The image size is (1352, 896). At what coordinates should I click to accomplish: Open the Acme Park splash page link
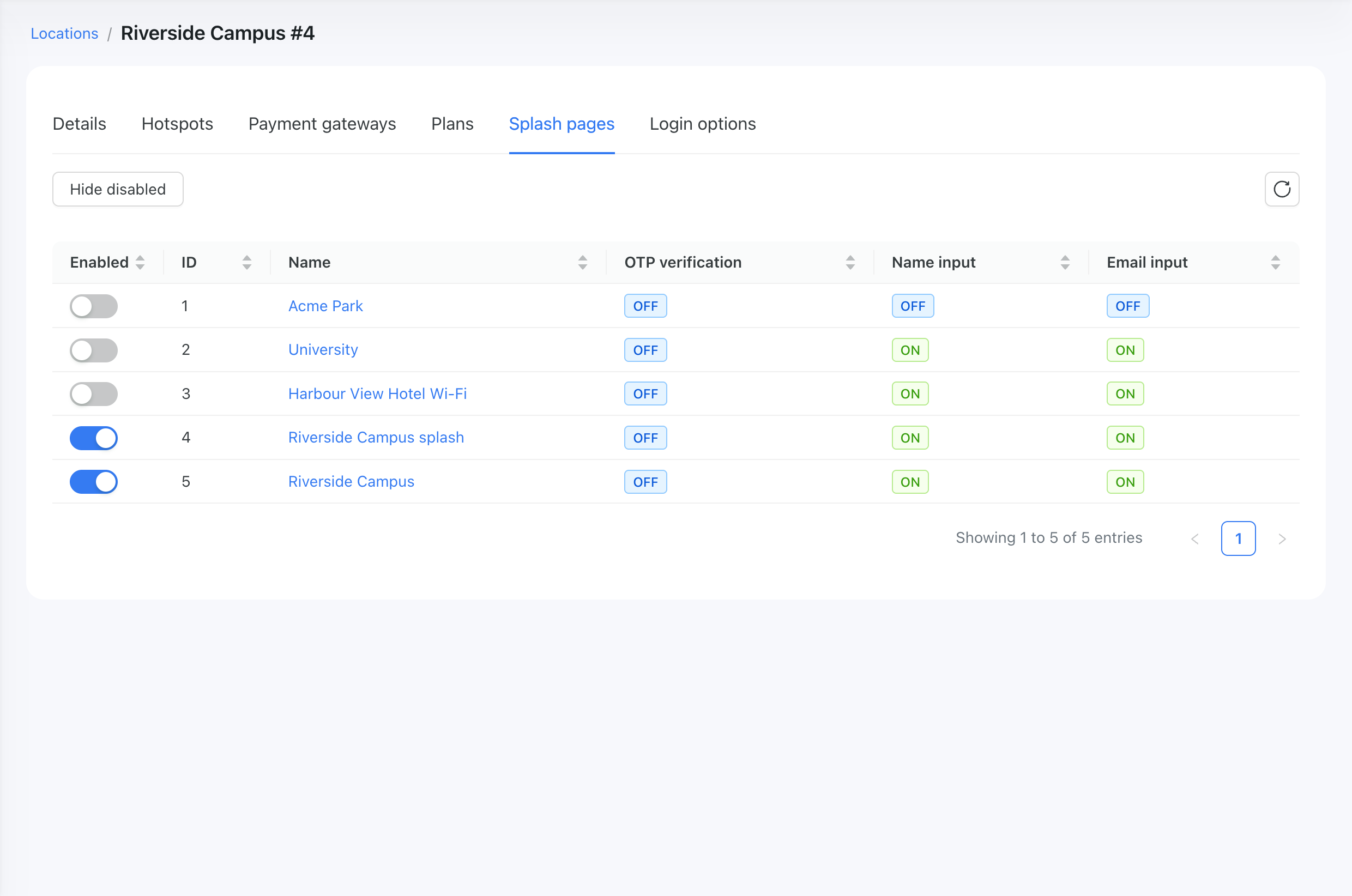325,306
